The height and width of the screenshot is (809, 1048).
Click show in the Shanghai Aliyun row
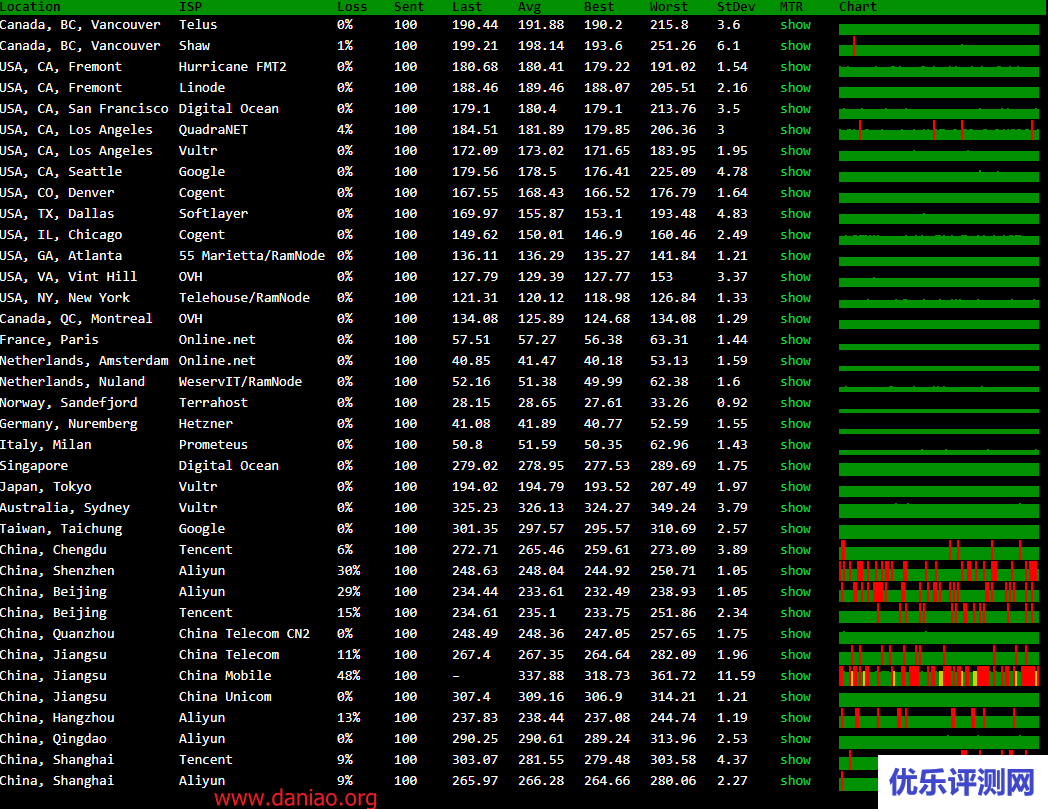795,780
